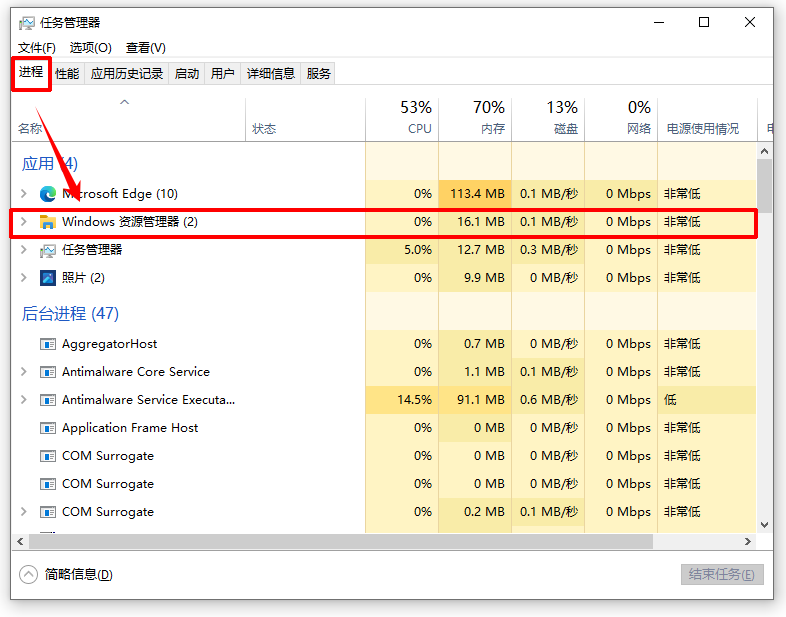Switch to the 启动 tab
This screenshot has height=617, width=786.
[186, 74]
